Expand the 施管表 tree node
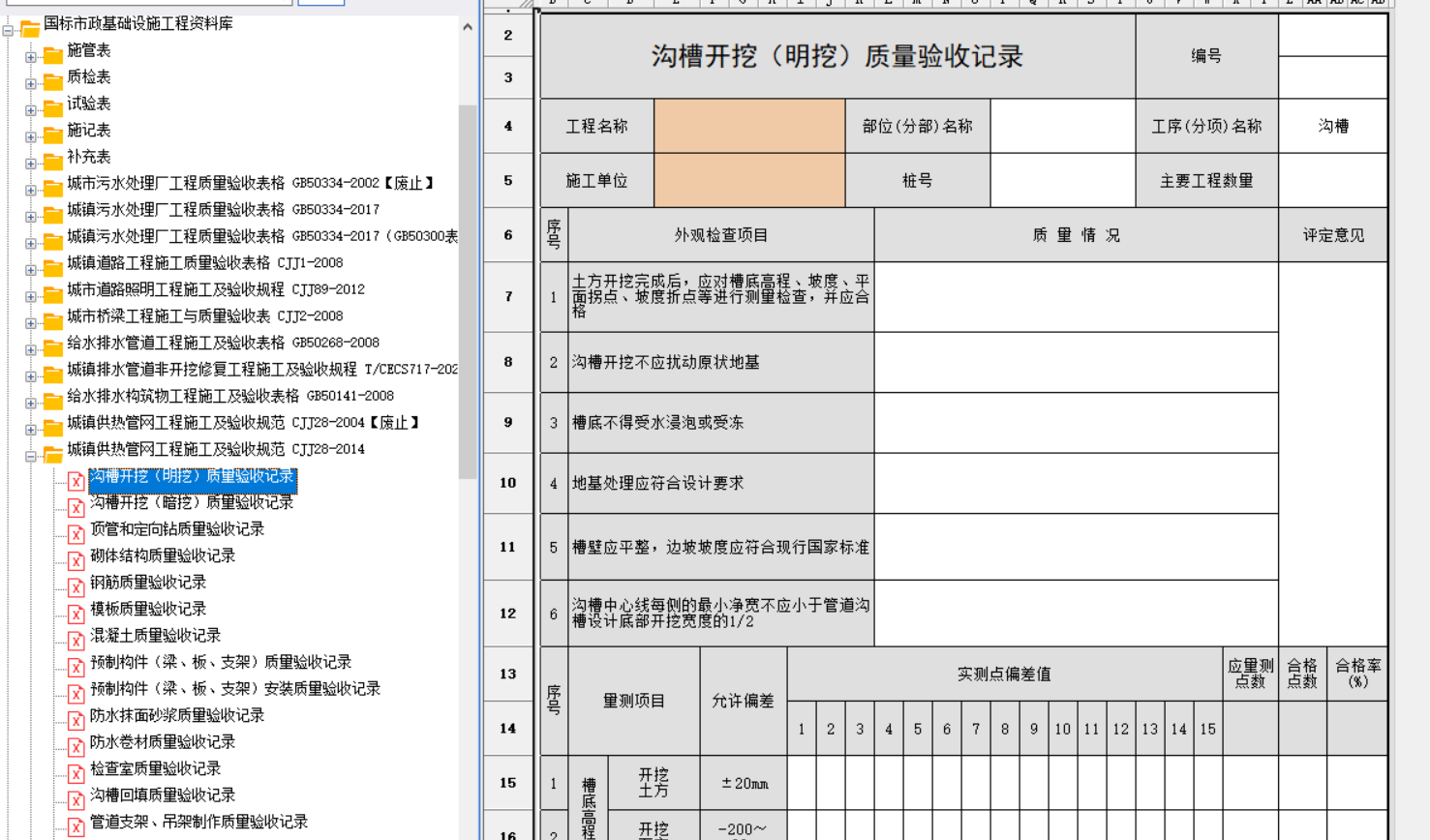The image size is (1430, 840). tap(31, 57)
